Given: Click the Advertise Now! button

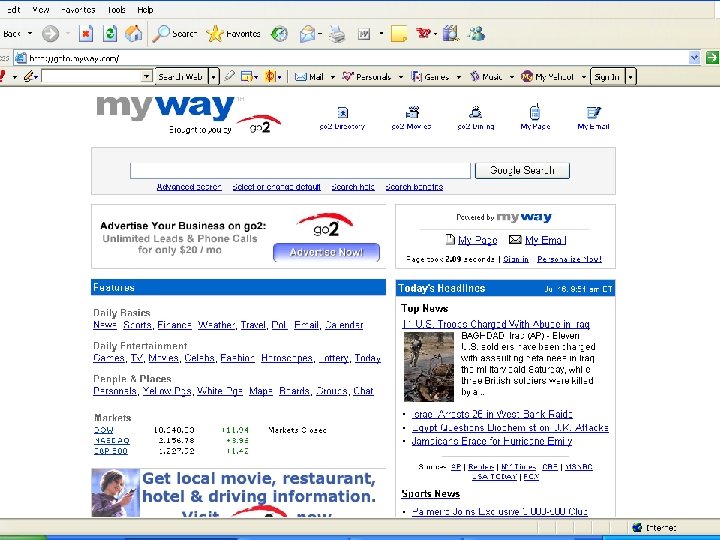Looking at the screenshot, I should (326, 252).
